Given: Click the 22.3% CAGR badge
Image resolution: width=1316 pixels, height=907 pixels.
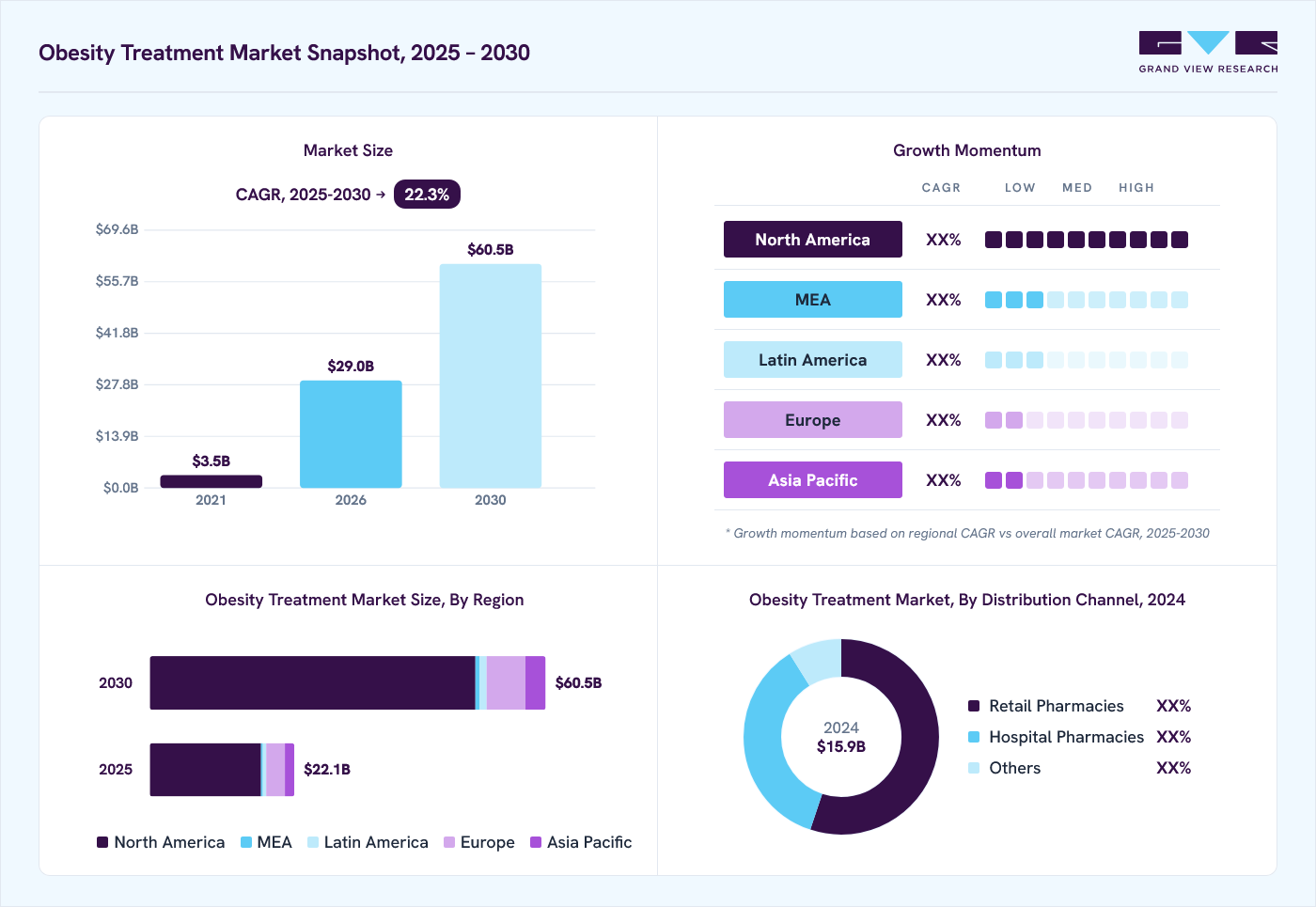Looking at the screenshot, I should point(427,195).
